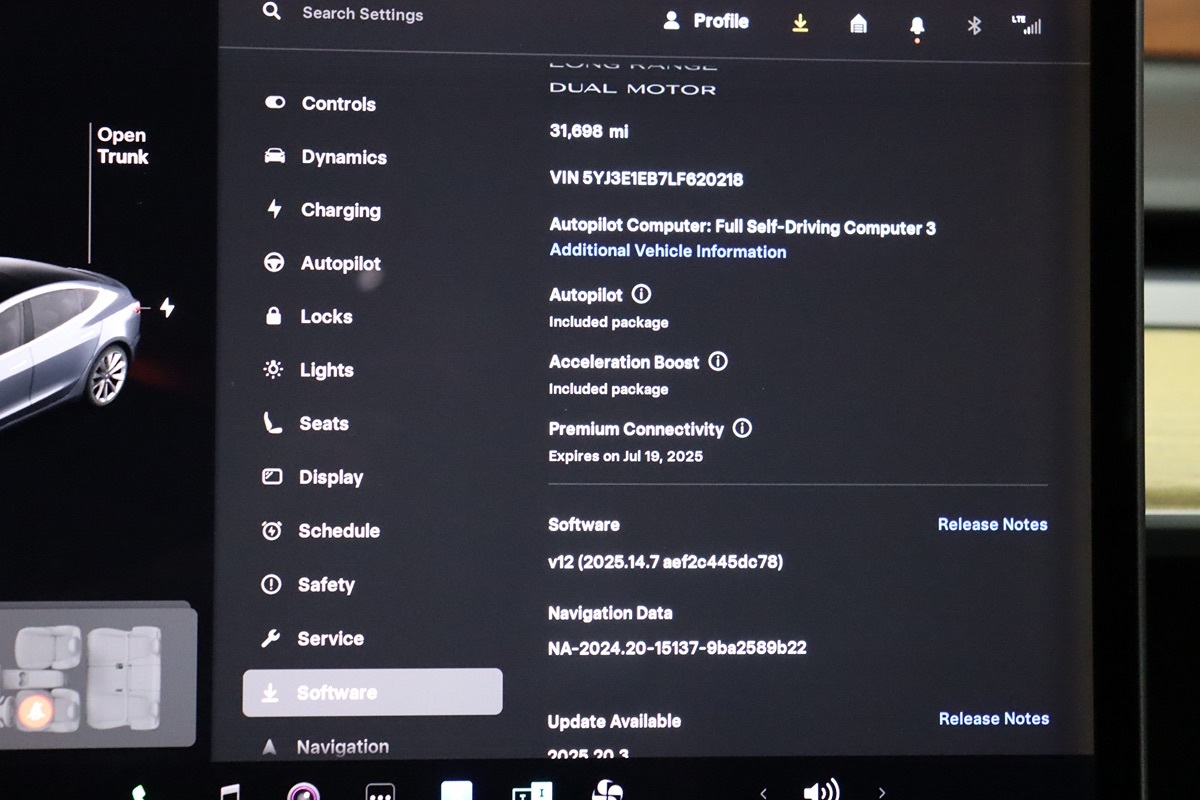Tap the Search Settings magnifier icon
Screen dimensions: 1200x800
click(272, 12)
